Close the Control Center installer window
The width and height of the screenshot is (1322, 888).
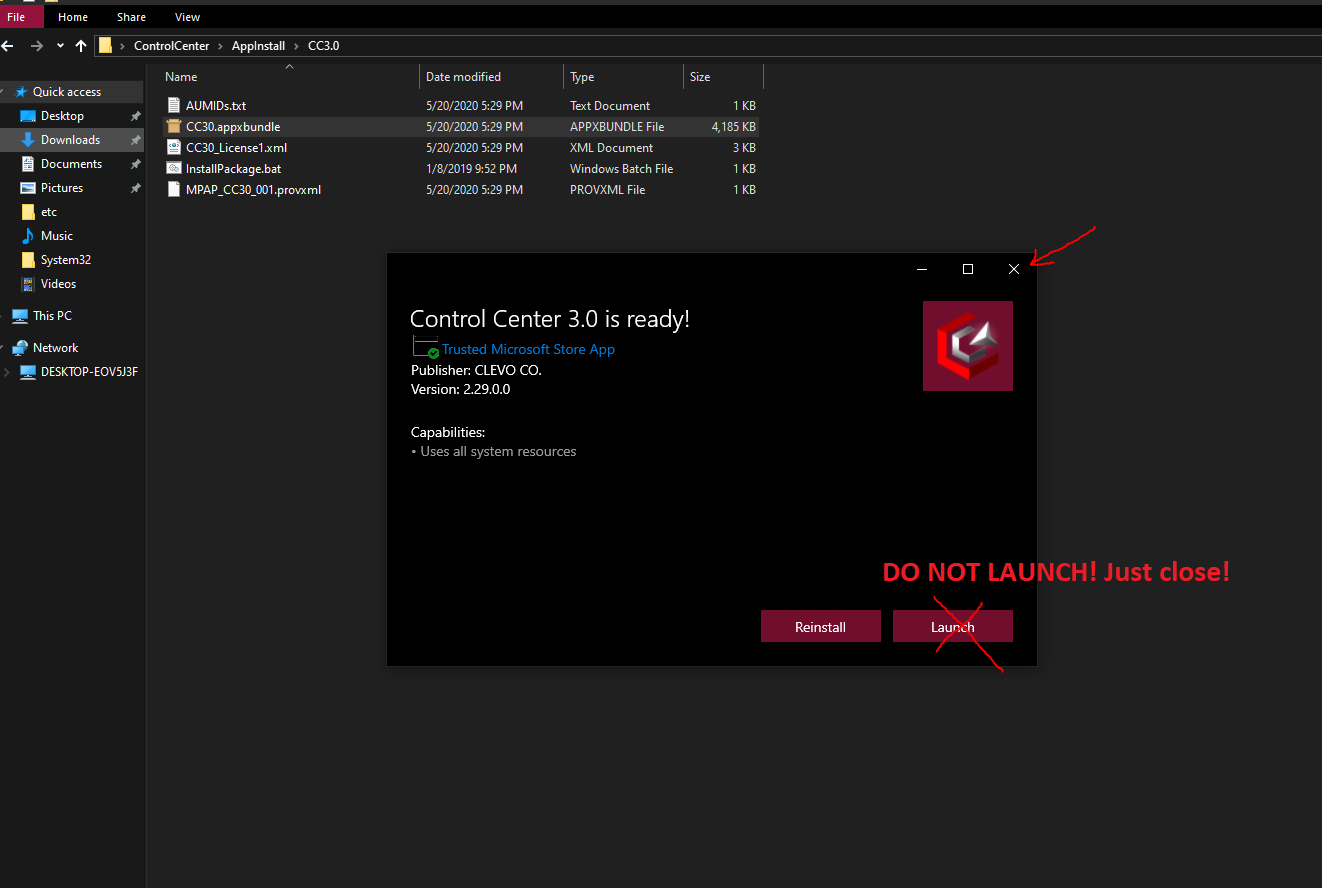[1014, 269]
